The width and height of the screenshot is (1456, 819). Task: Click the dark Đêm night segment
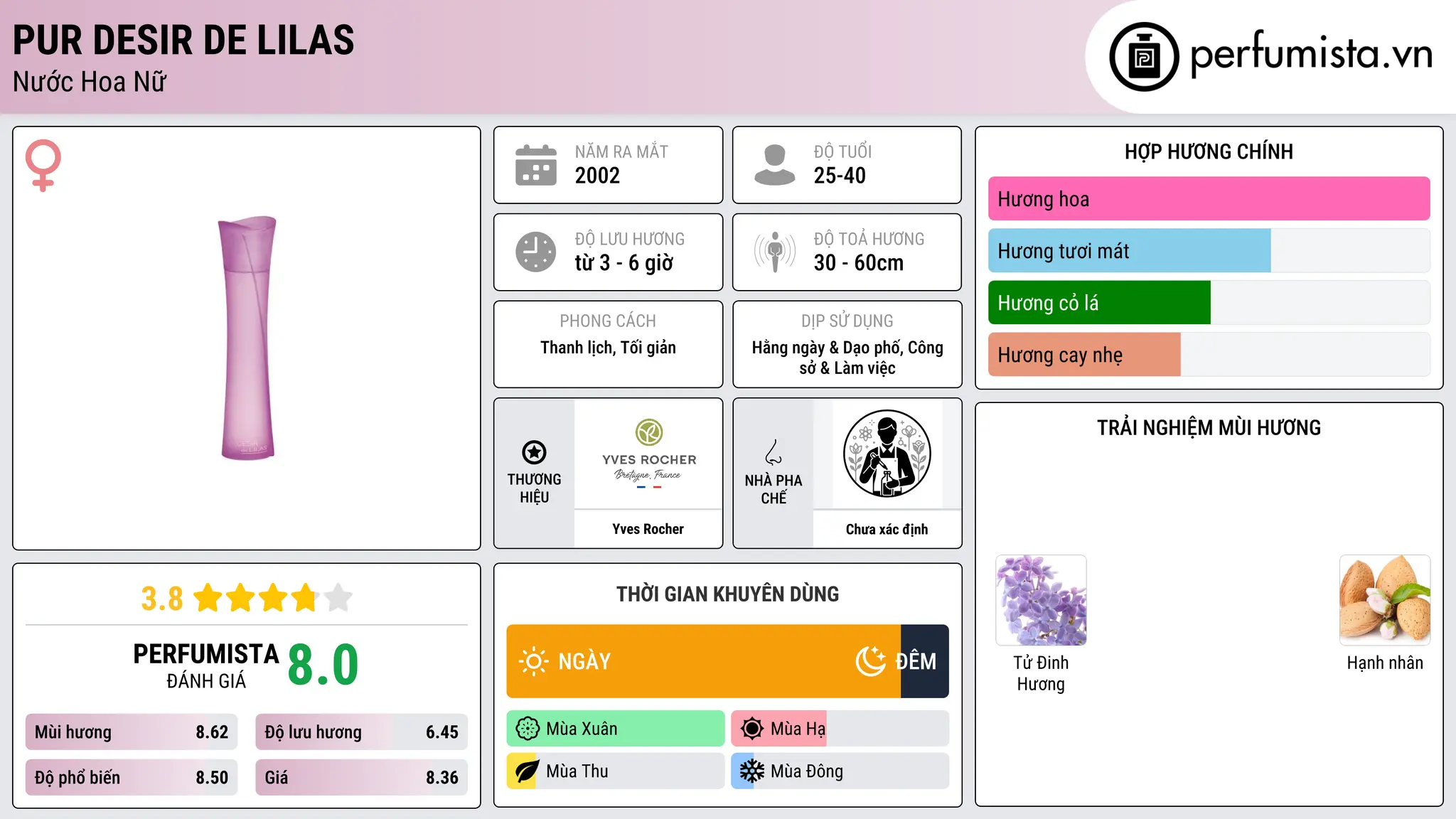point(924,661)
